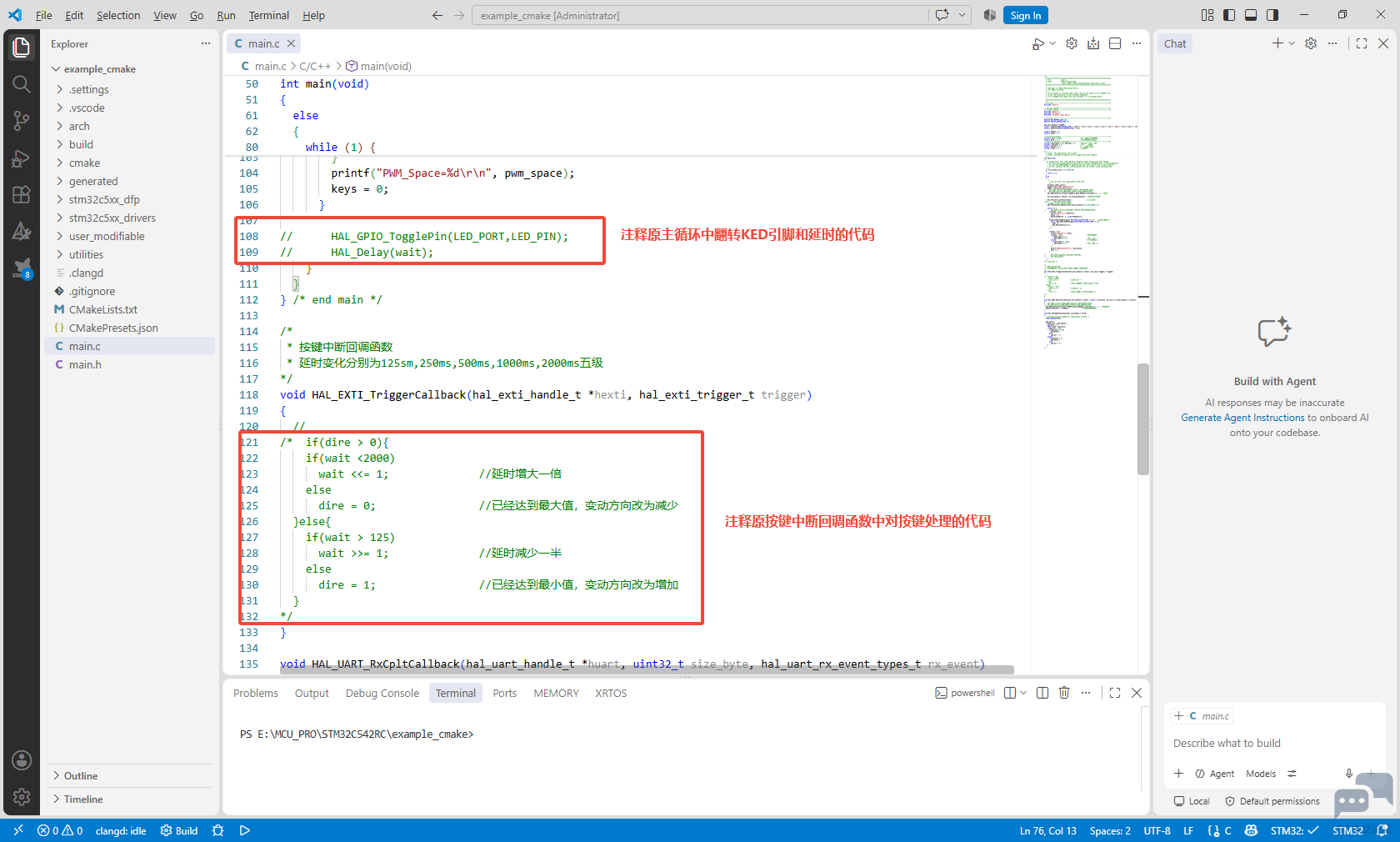Click the Models button in chat
Image resolution: width=1400 pixels, height=842 pixels.
coord(1261,774)
